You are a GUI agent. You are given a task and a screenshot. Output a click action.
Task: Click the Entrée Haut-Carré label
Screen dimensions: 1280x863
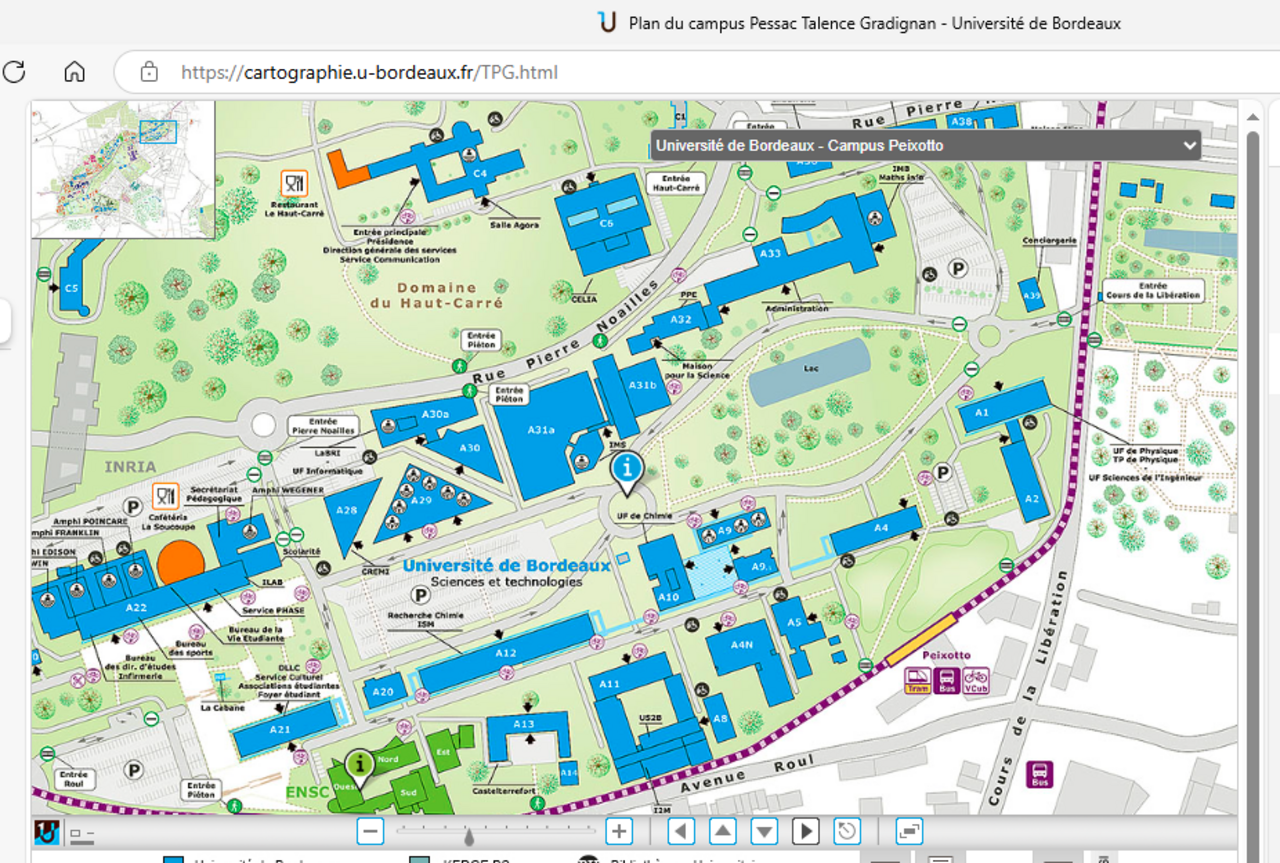(677, 183)
